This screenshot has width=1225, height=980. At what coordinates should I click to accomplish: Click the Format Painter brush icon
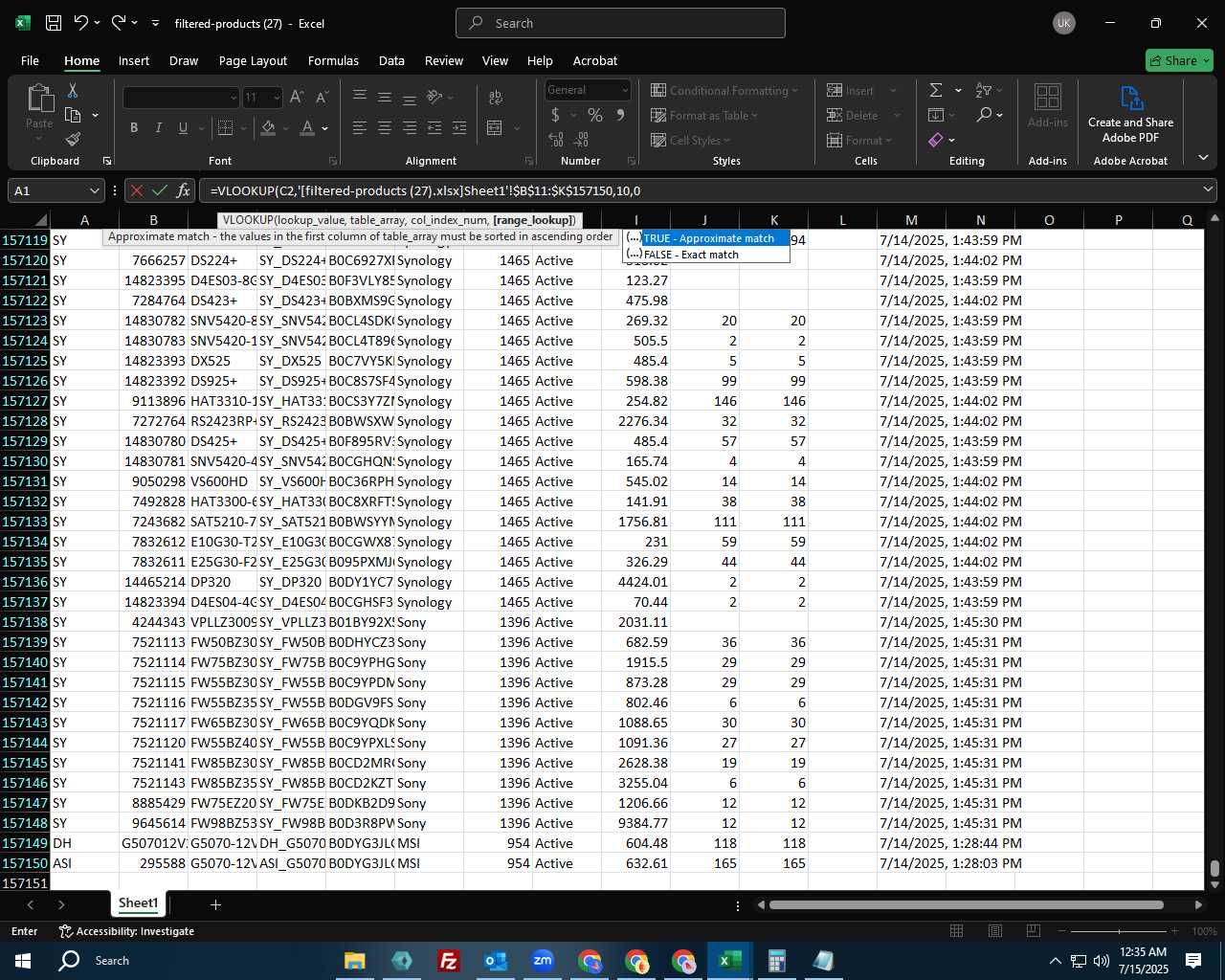click(73, 140)
